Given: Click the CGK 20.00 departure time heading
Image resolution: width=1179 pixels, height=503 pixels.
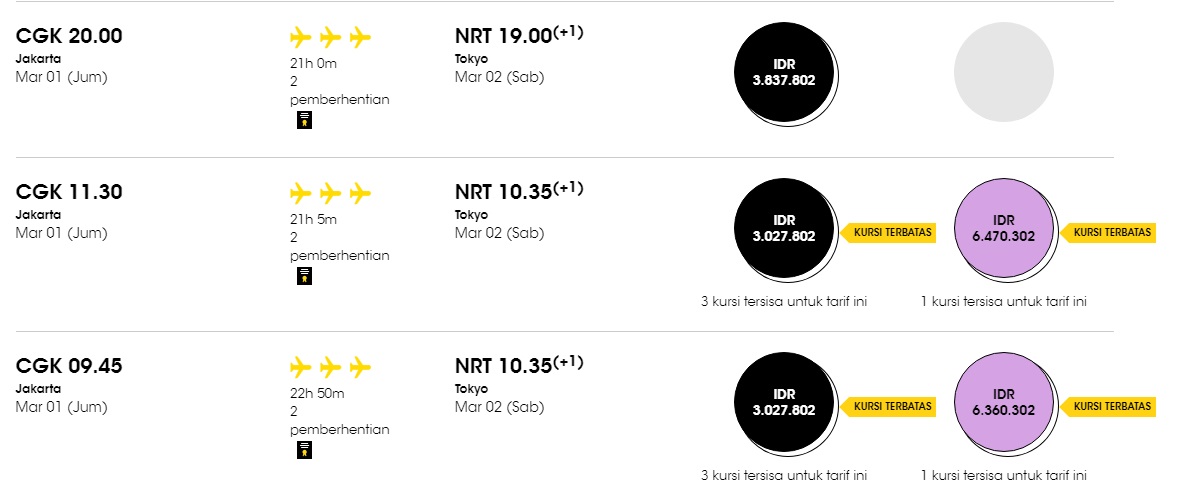Looking at the screenshot, I should [69, 36].
